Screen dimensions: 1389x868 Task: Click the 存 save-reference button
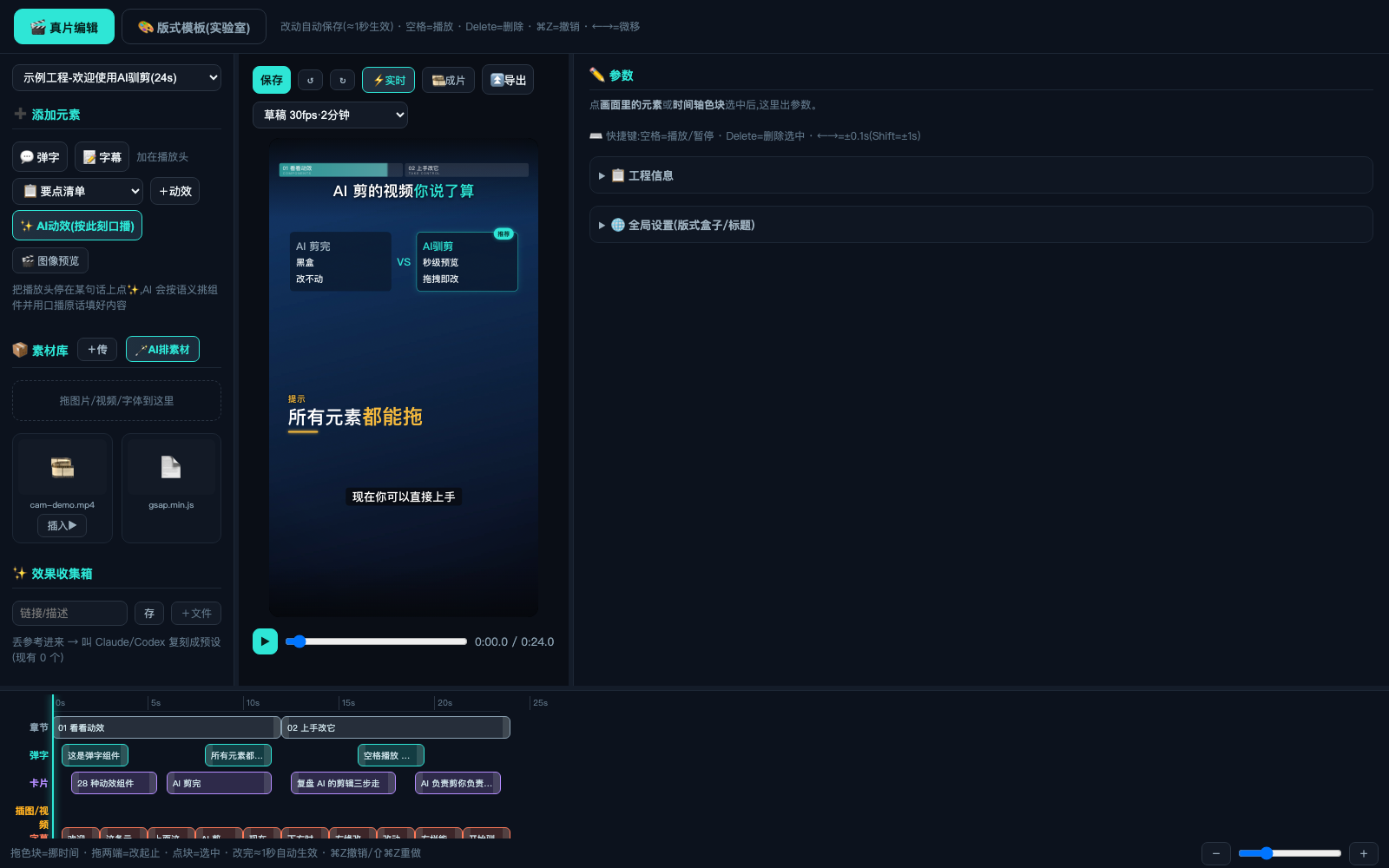149,613
